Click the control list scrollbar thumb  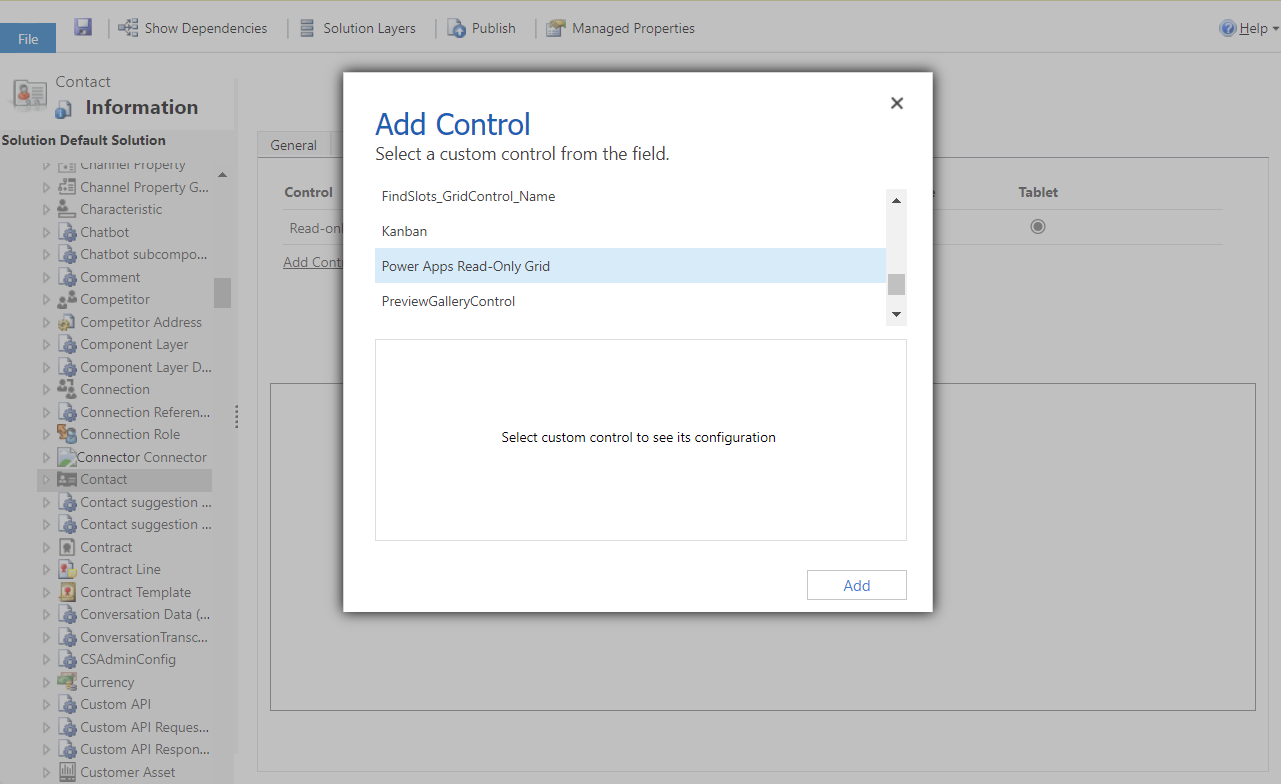pyautogui.click(x=897, y=284)
